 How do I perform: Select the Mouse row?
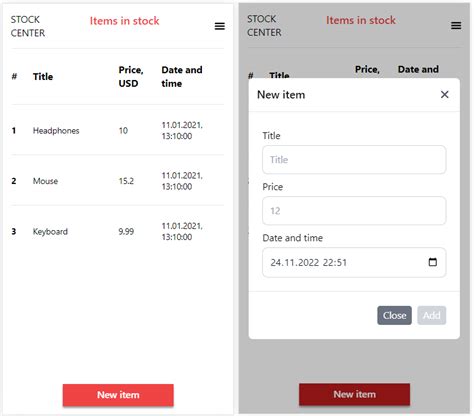[117, 181]
